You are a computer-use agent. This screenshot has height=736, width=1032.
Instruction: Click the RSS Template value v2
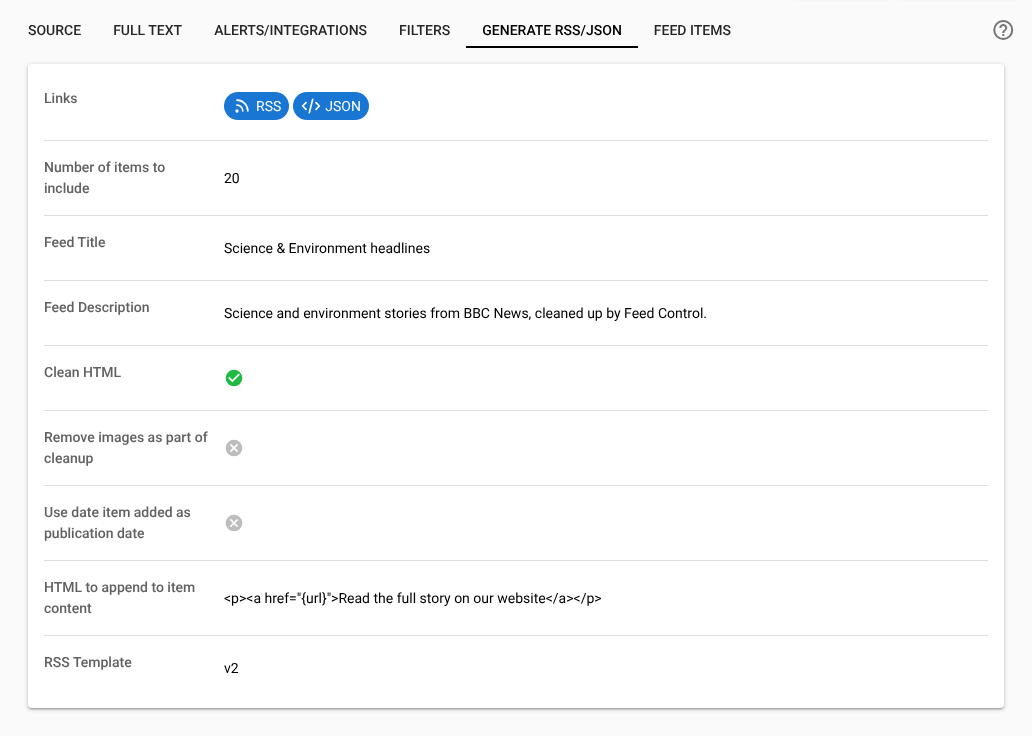click(x=231, y=668)
